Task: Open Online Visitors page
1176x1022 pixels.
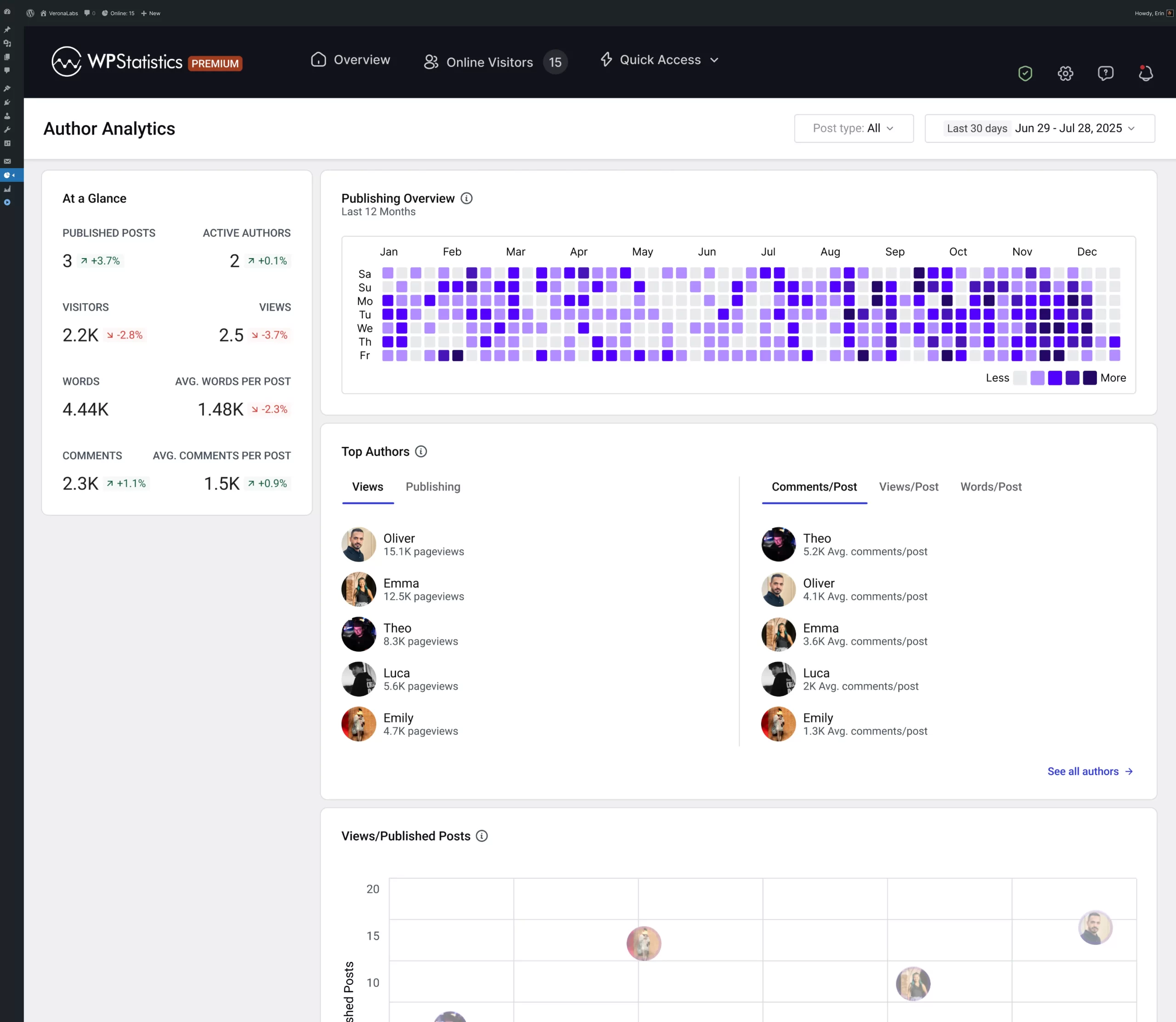Action: pos(479,62)
